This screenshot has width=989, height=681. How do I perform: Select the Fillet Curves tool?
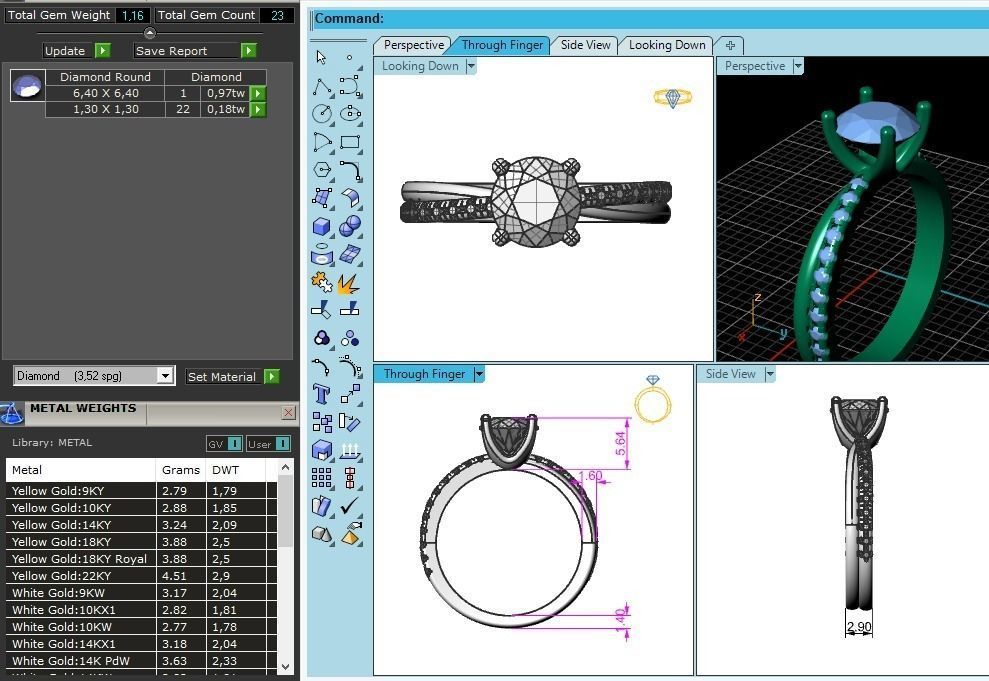[x=350, y=170]
